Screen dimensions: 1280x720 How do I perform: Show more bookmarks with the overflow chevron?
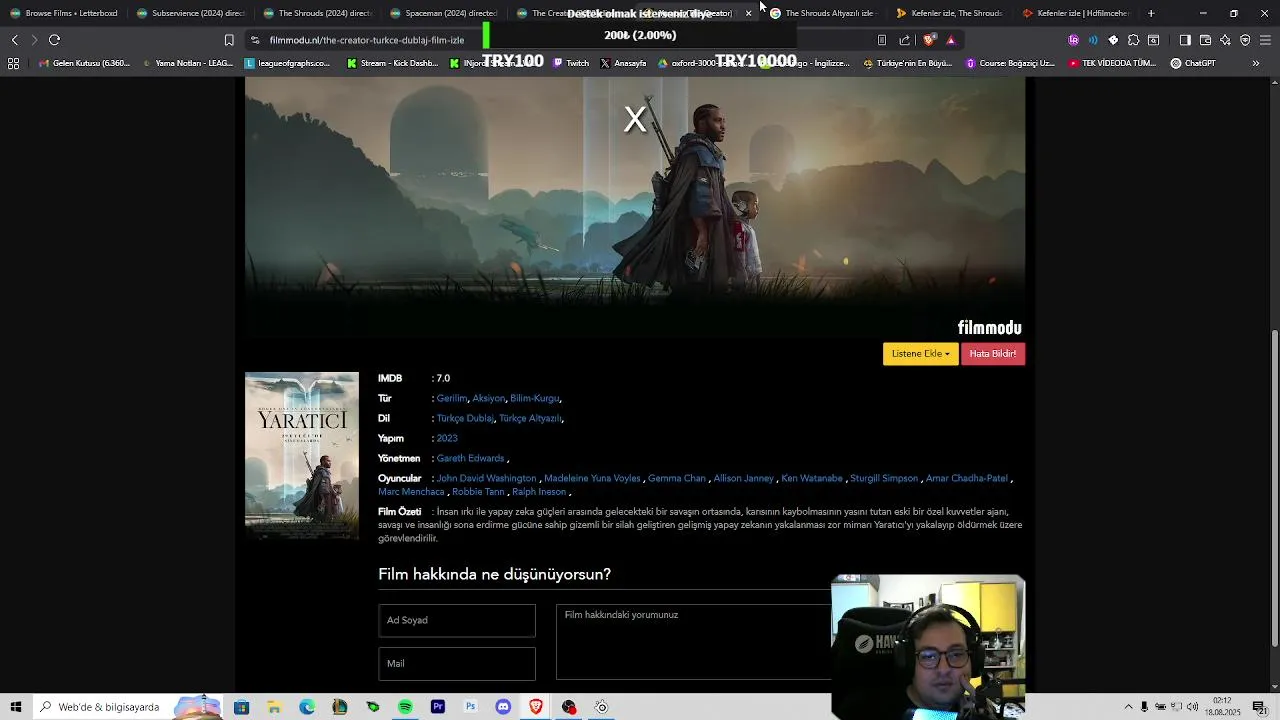pos(1255,63)
